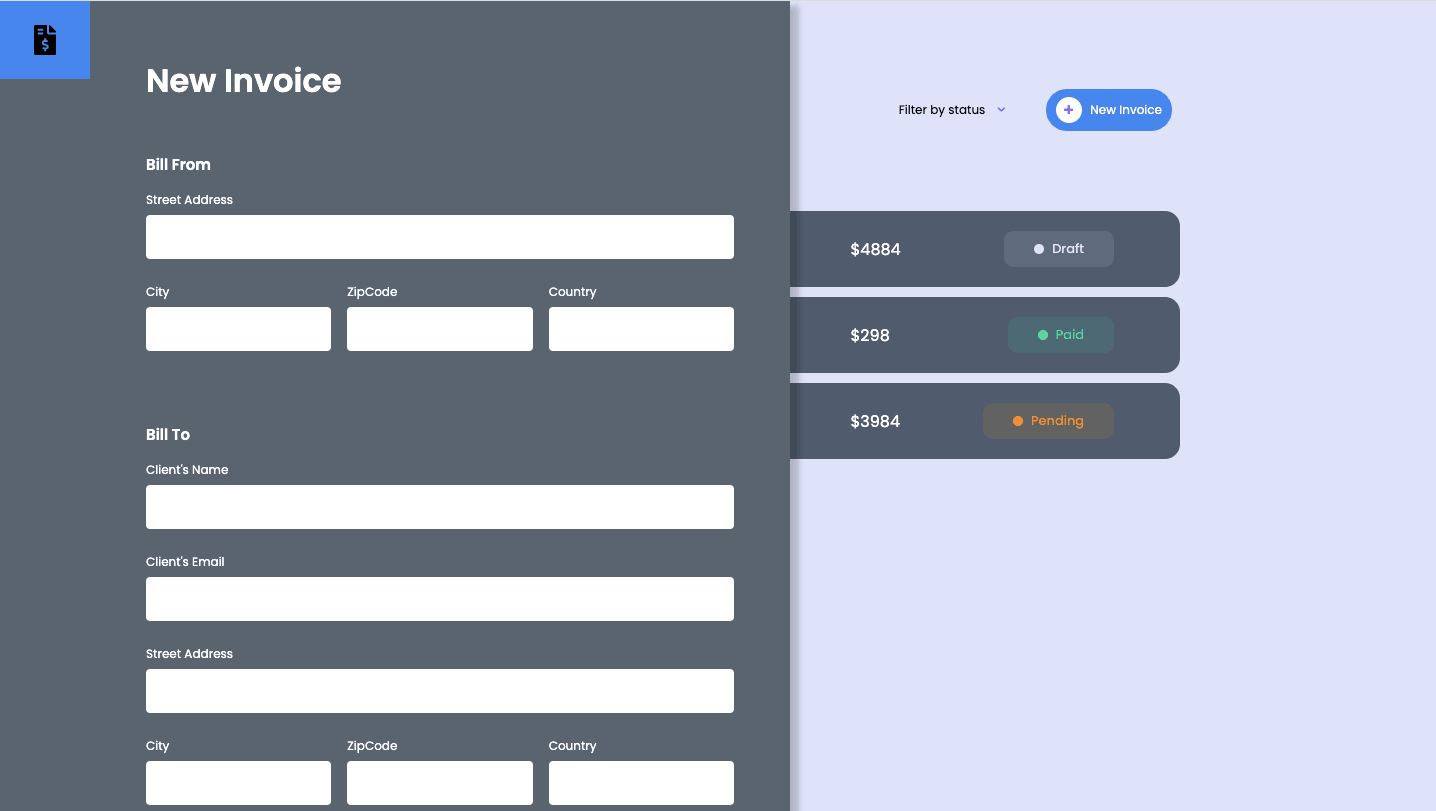The width and height of the screenshot is (1436, 811).
Task: Click the Bill From ZipCode field
Action: (439, 329)
